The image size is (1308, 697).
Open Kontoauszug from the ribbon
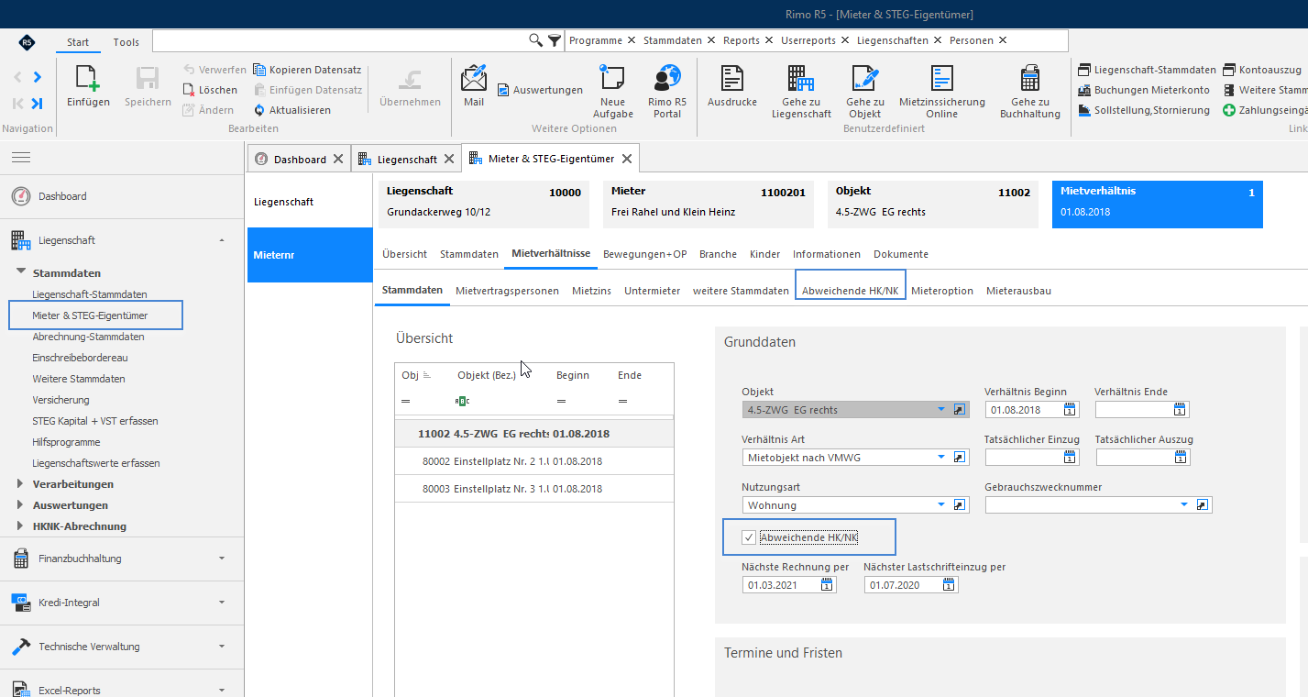point(1263,70)
